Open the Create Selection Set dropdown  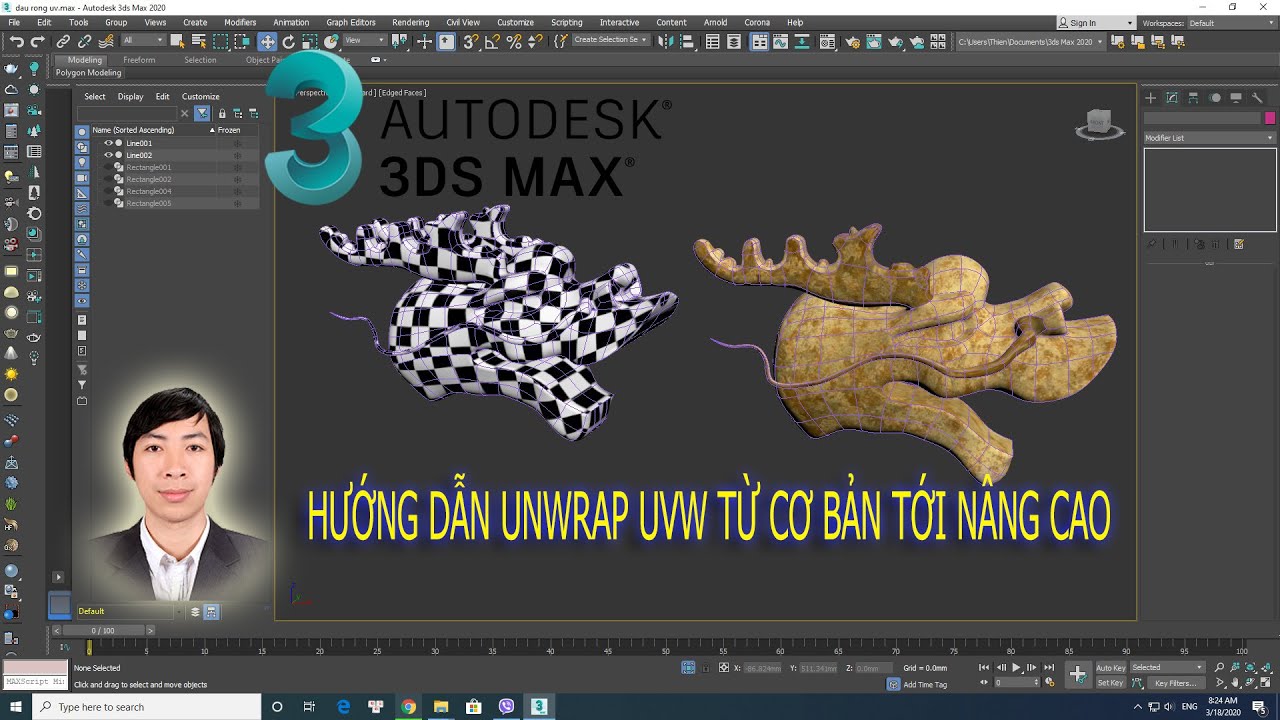coord(610,40)
